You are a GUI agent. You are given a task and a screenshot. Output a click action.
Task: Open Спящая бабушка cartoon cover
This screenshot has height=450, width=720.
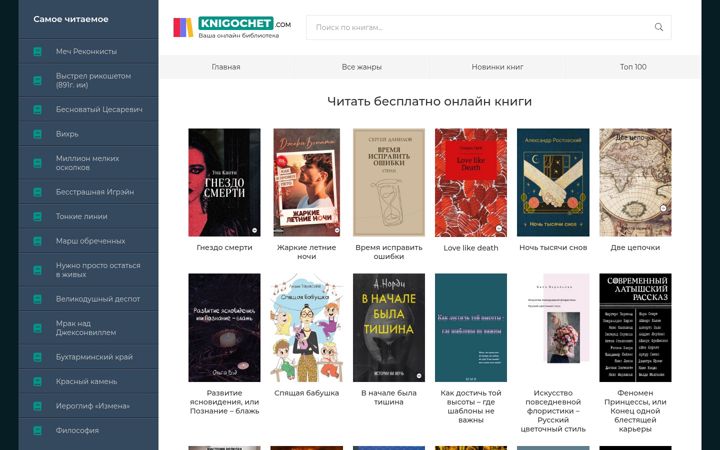click(x=307, y=328)
